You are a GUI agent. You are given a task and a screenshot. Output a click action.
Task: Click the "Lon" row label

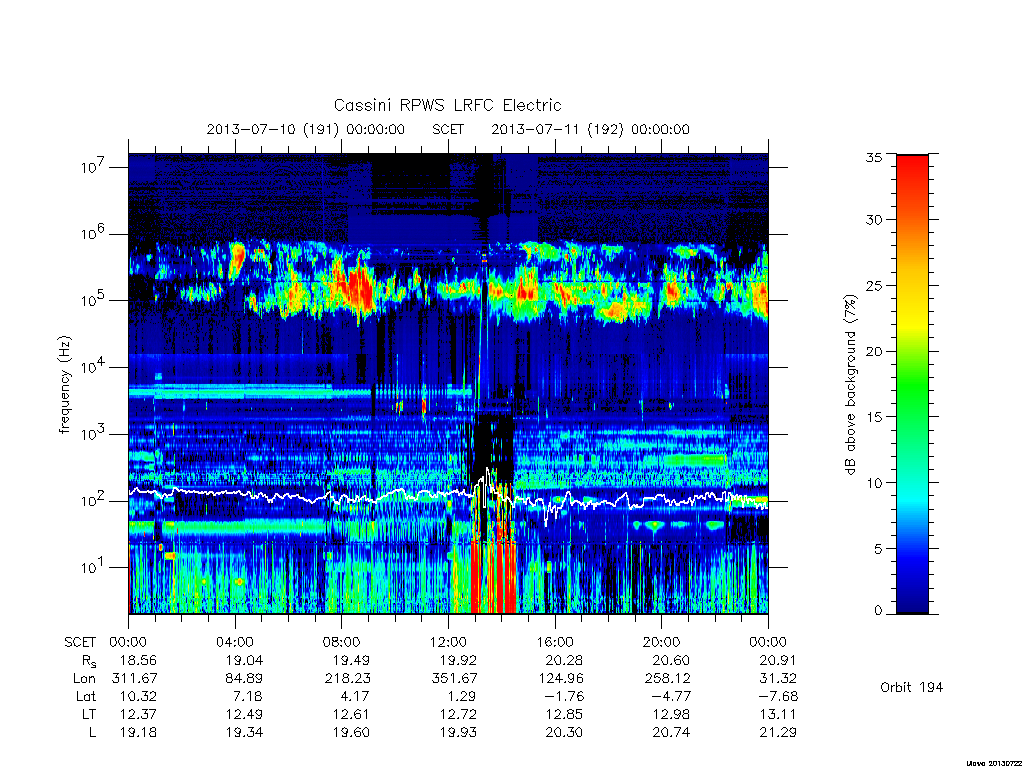click(84, 679)
